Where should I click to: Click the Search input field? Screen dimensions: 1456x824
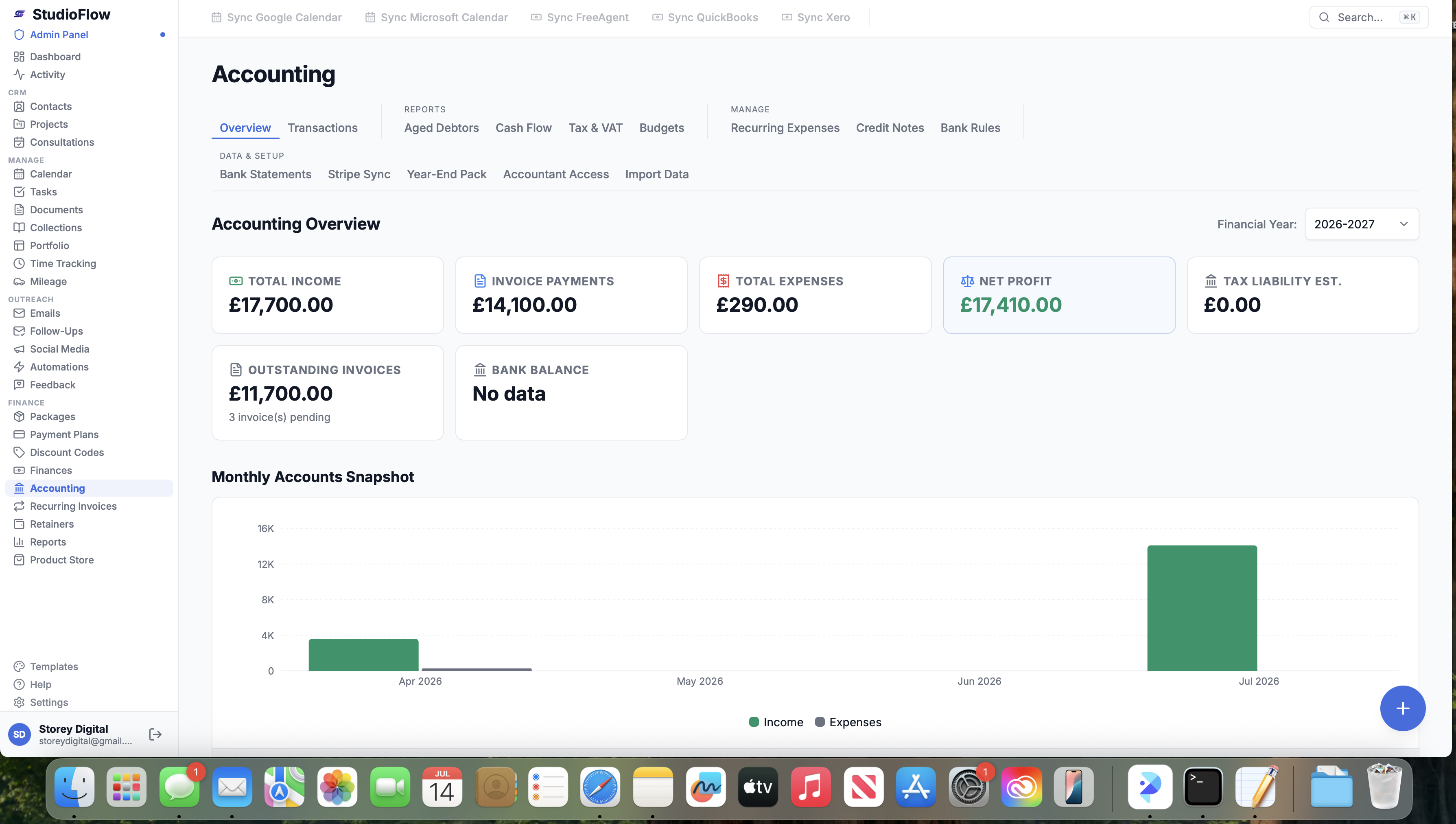point(1369,18)
